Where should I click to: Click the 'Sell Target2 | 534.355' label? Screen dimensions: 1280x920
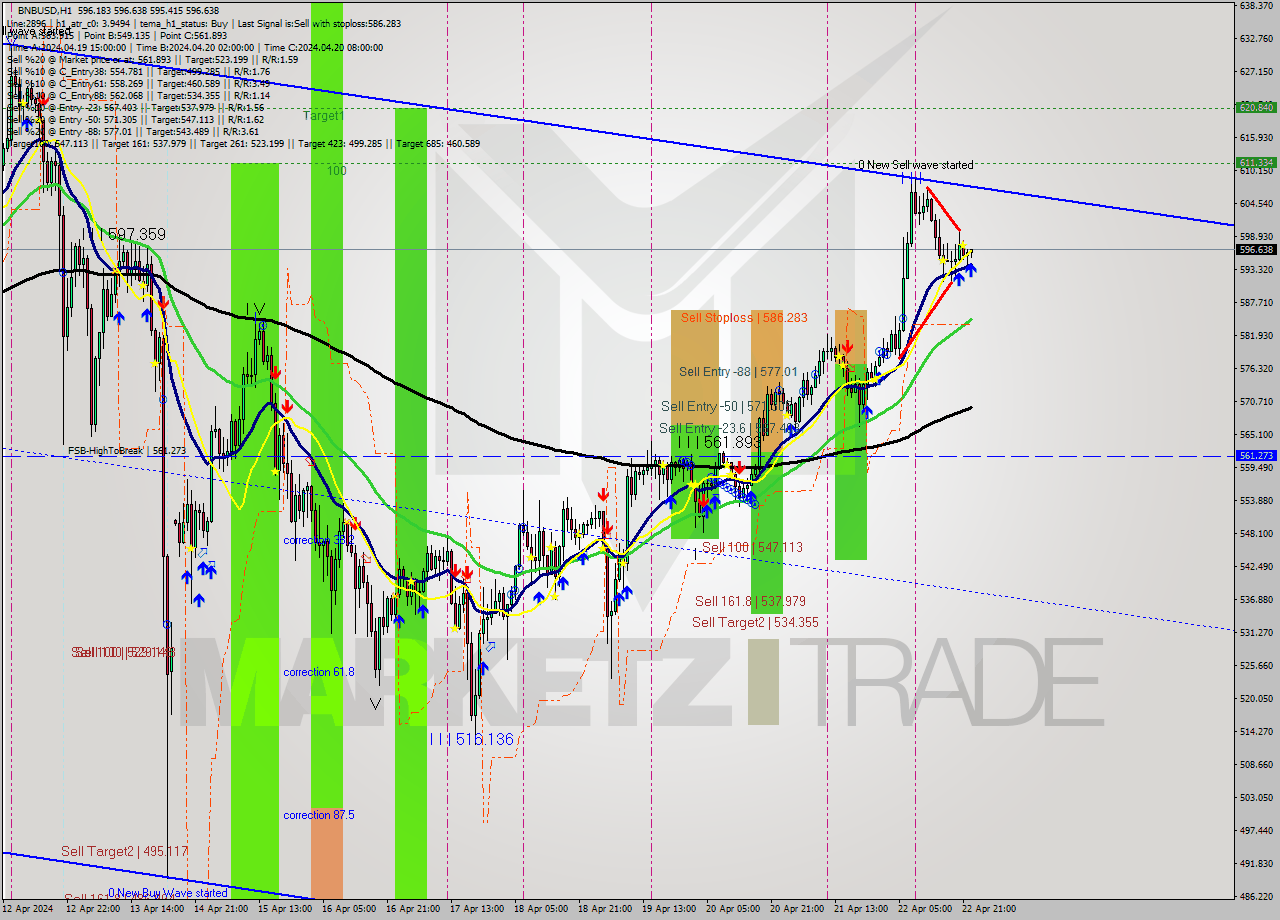(x=755, y=622)
